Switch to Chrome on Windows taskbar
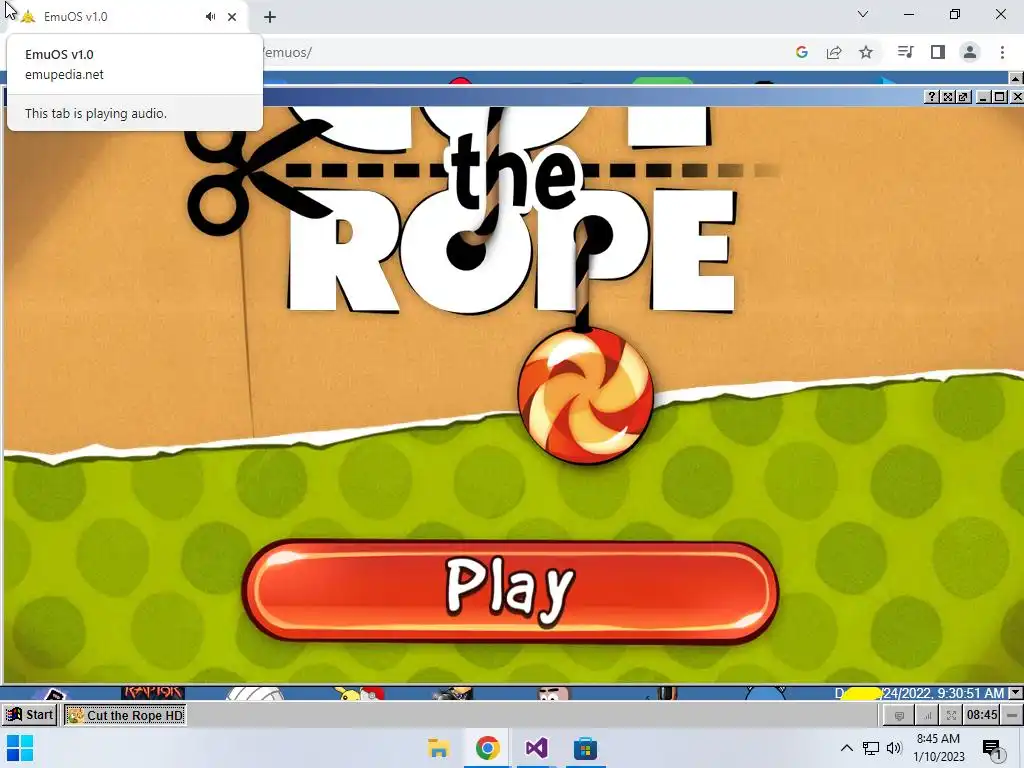 [487, 748]
